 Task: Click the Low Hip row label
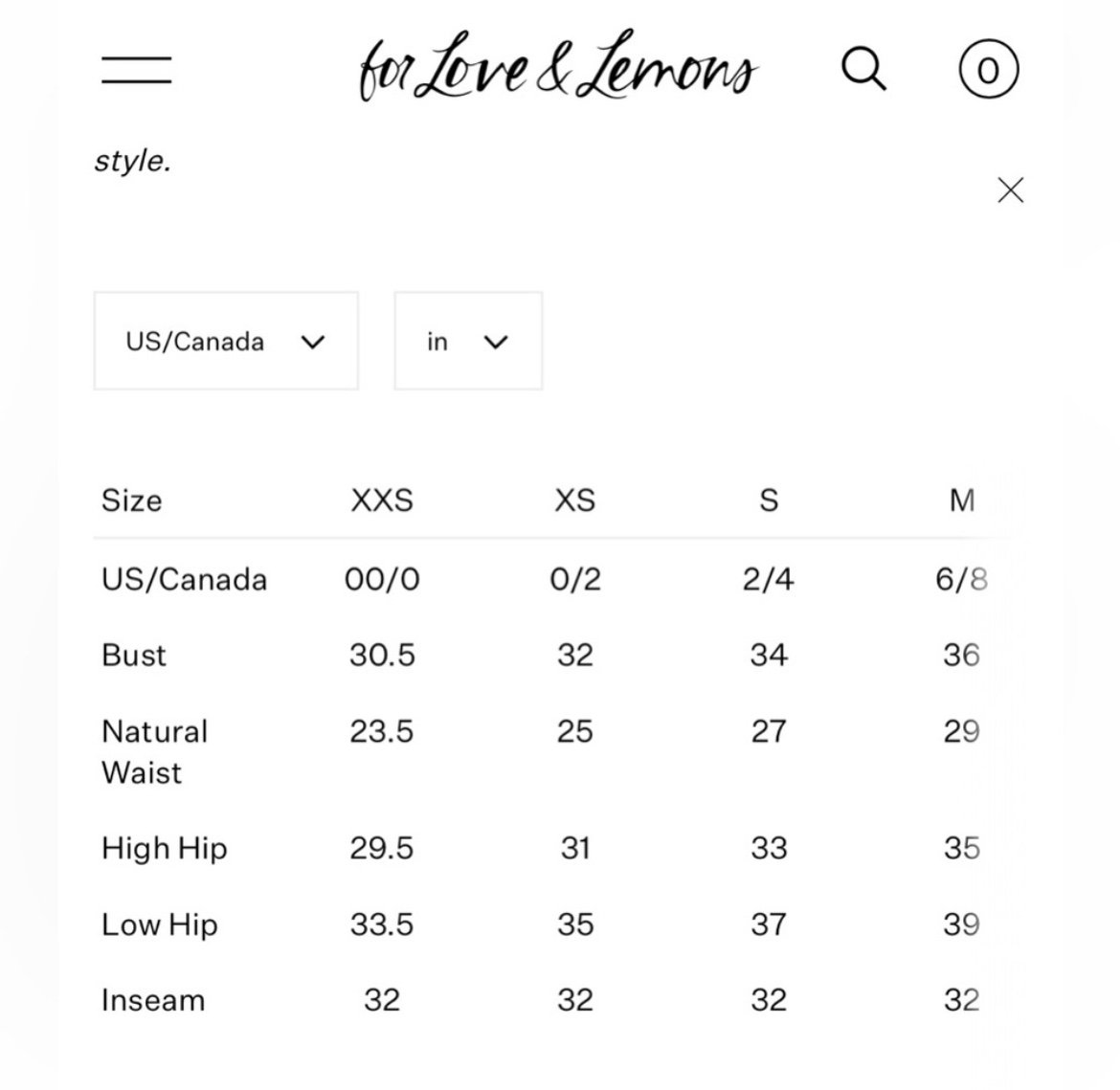point(159,924)
